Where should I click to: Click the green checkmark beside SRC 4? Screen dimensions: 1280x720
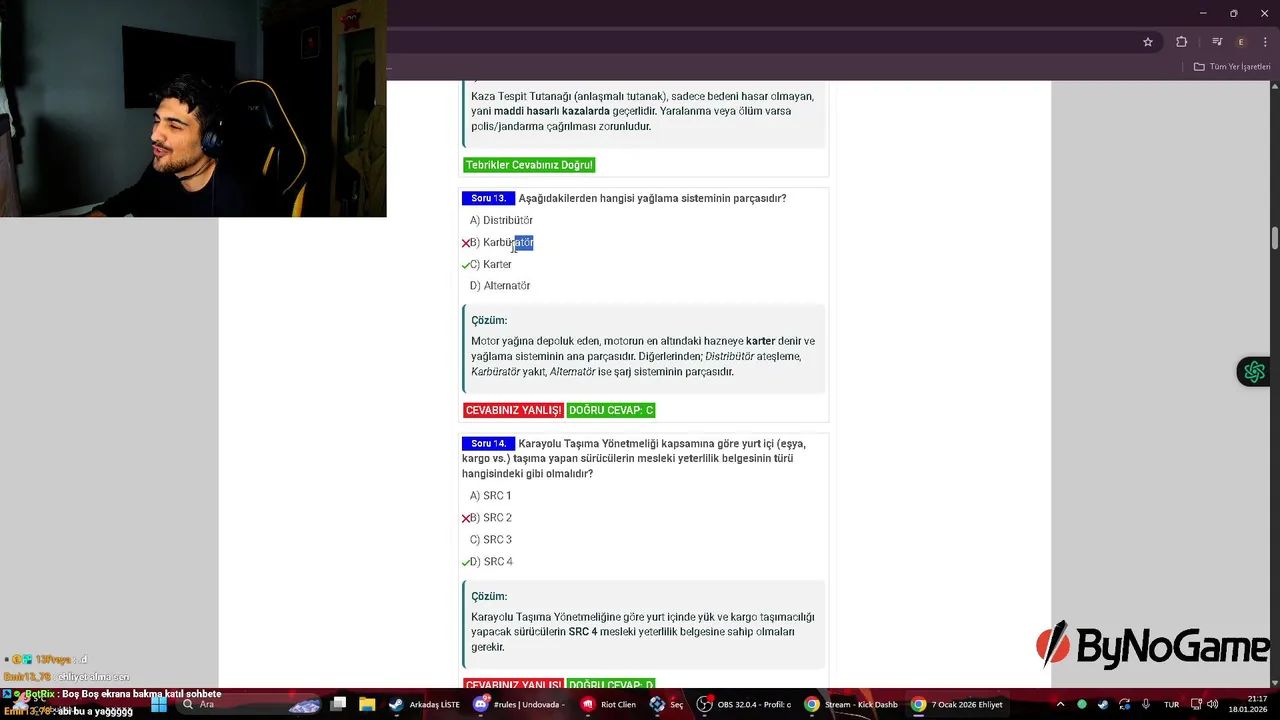tap(466, 562)
